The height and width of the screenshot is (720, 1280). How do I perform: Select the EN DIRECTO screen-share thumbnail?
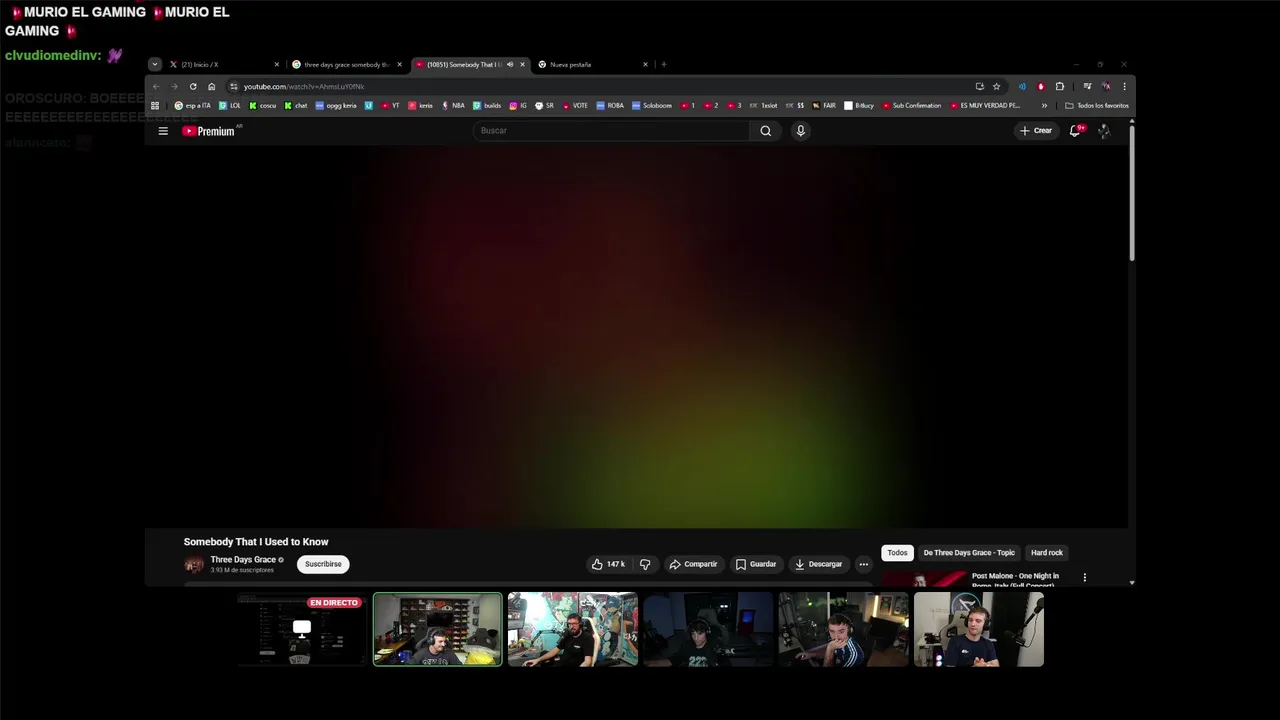[302, 629]
